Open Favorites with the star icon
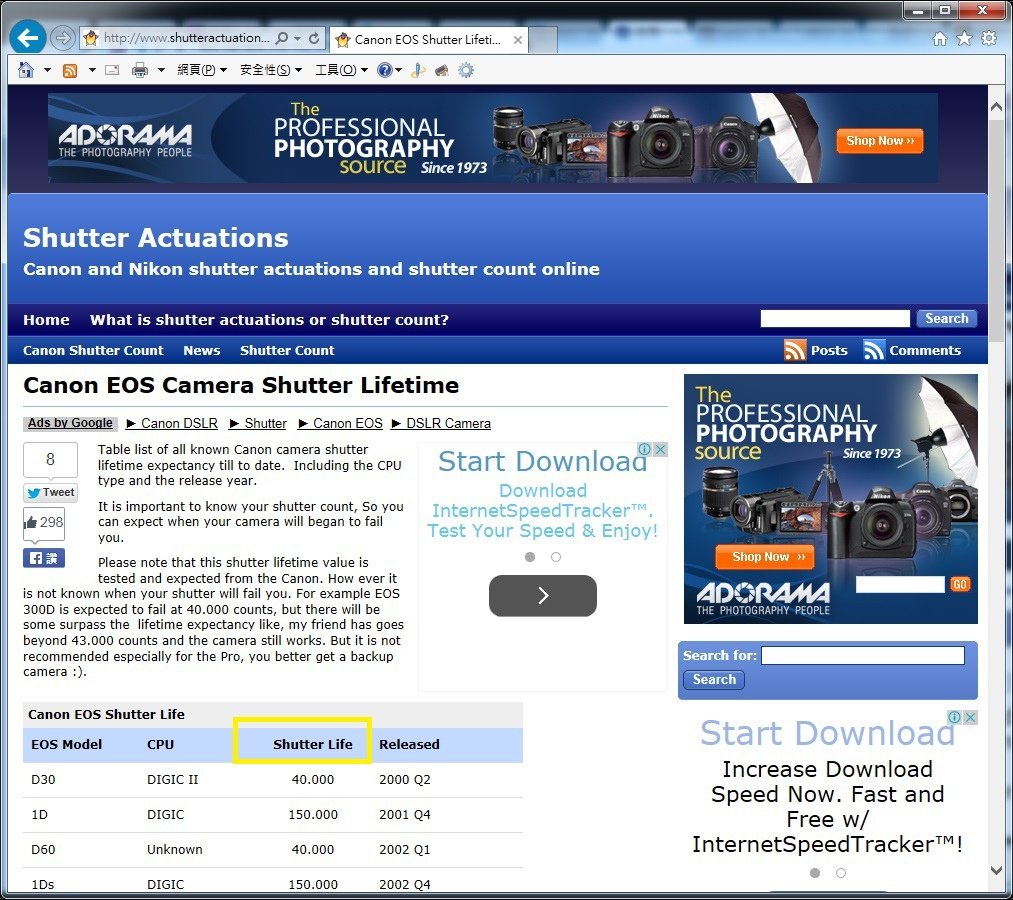 964,39
